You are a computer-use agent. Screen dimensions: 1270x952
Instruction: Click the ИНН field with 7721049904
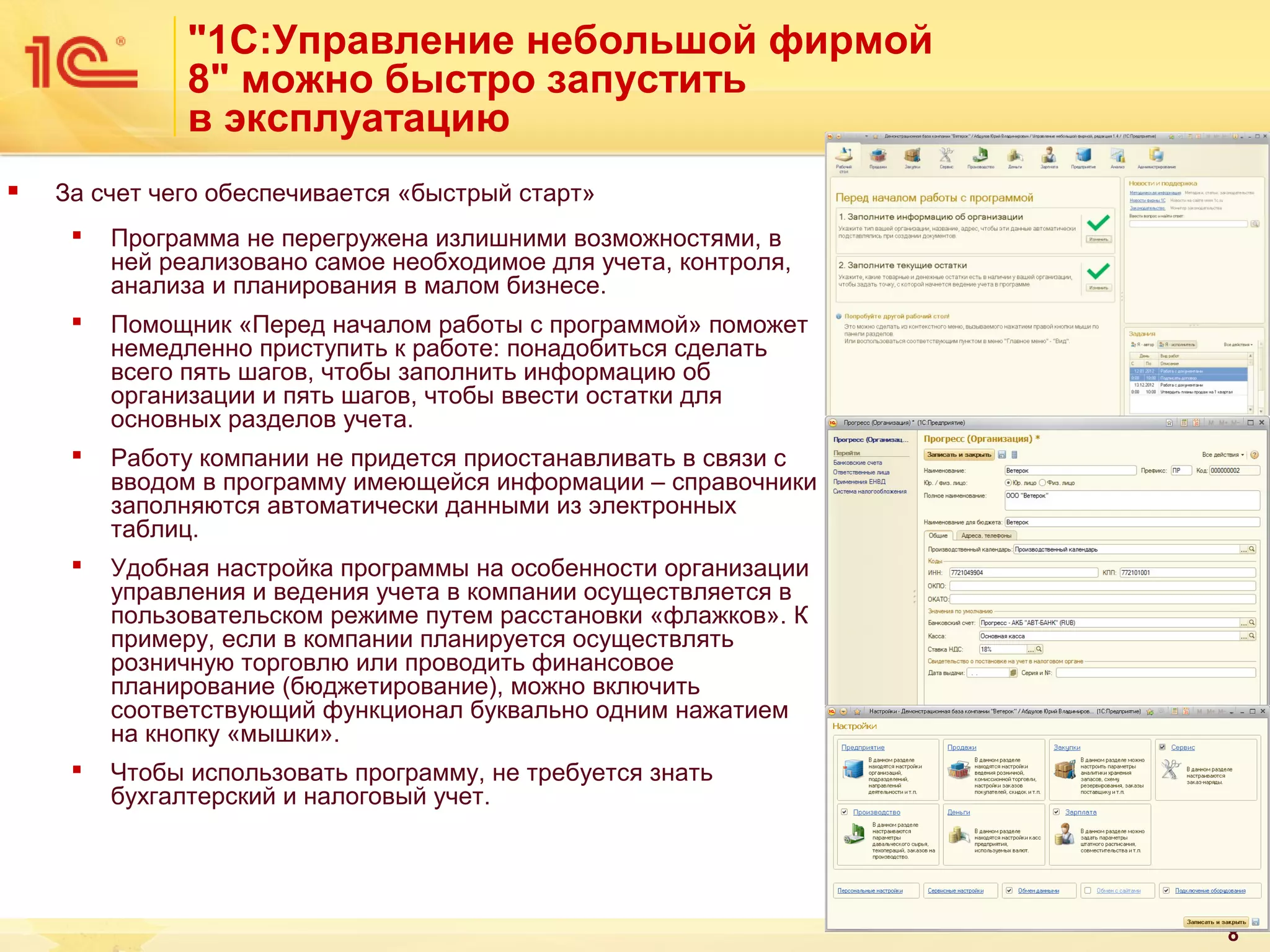(1024, 573)
